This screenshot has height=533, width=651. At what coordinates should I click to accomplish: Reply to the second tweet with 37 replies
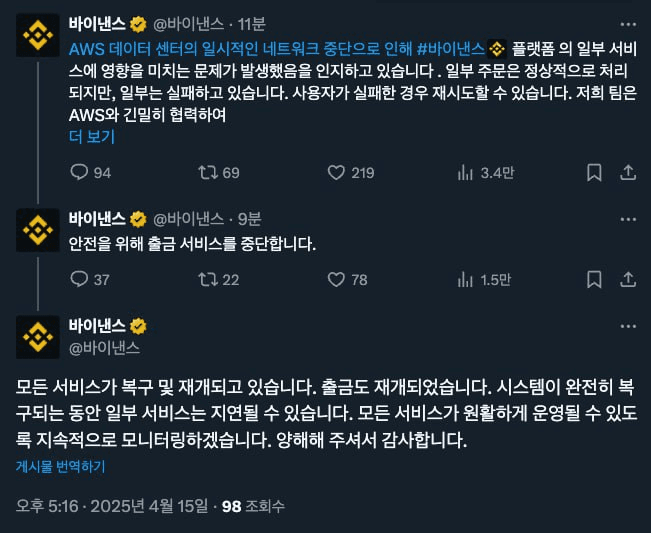[x=80, y=280]
